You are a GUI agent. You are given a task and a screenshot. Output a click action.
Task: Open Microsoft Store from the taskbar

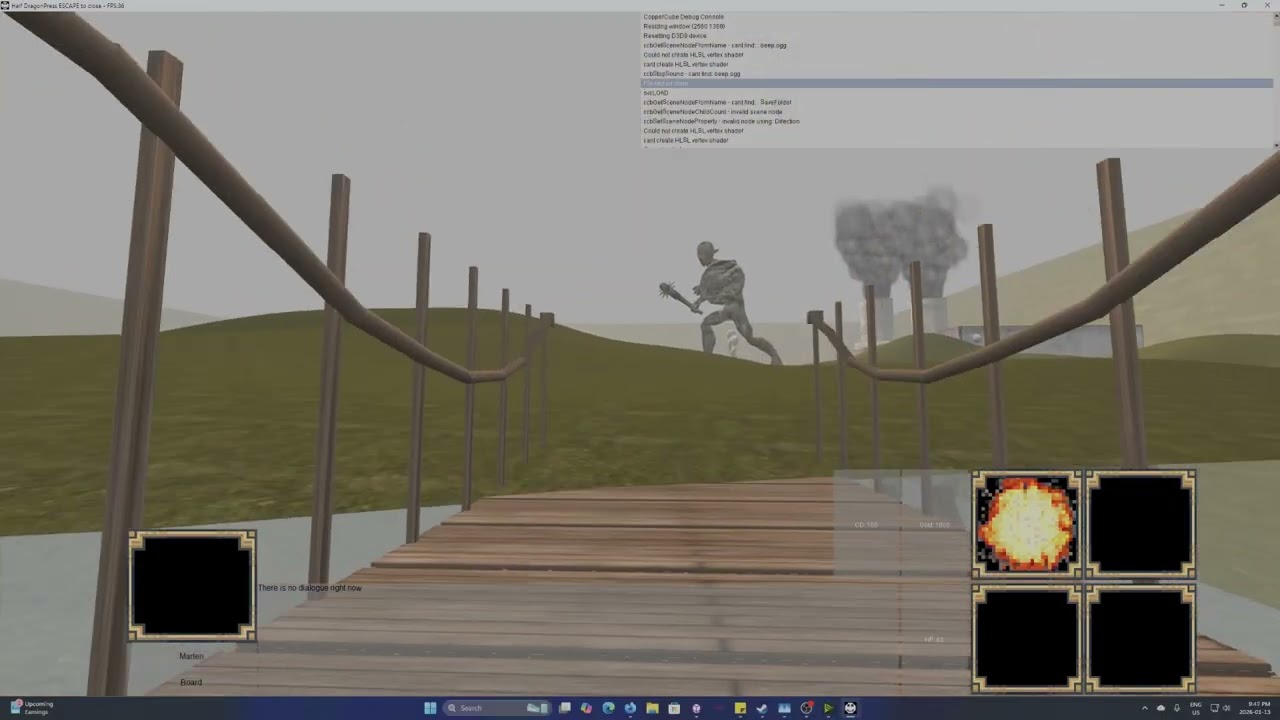(x=674, y=708)
